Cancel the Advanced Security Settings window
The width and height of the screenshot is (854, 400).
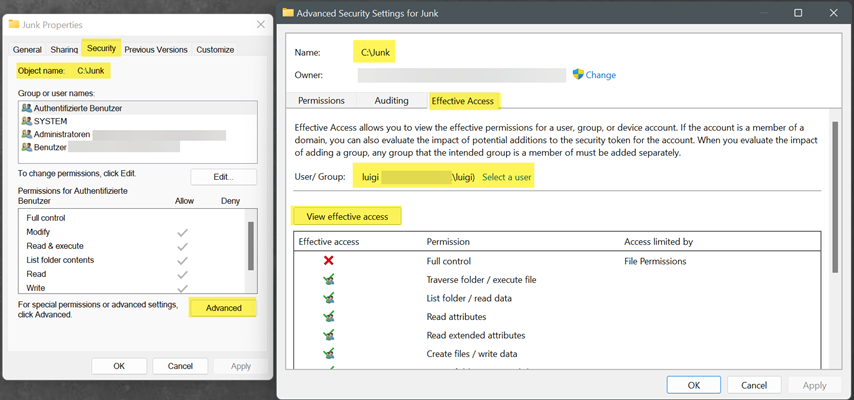(x=754, y=385)
